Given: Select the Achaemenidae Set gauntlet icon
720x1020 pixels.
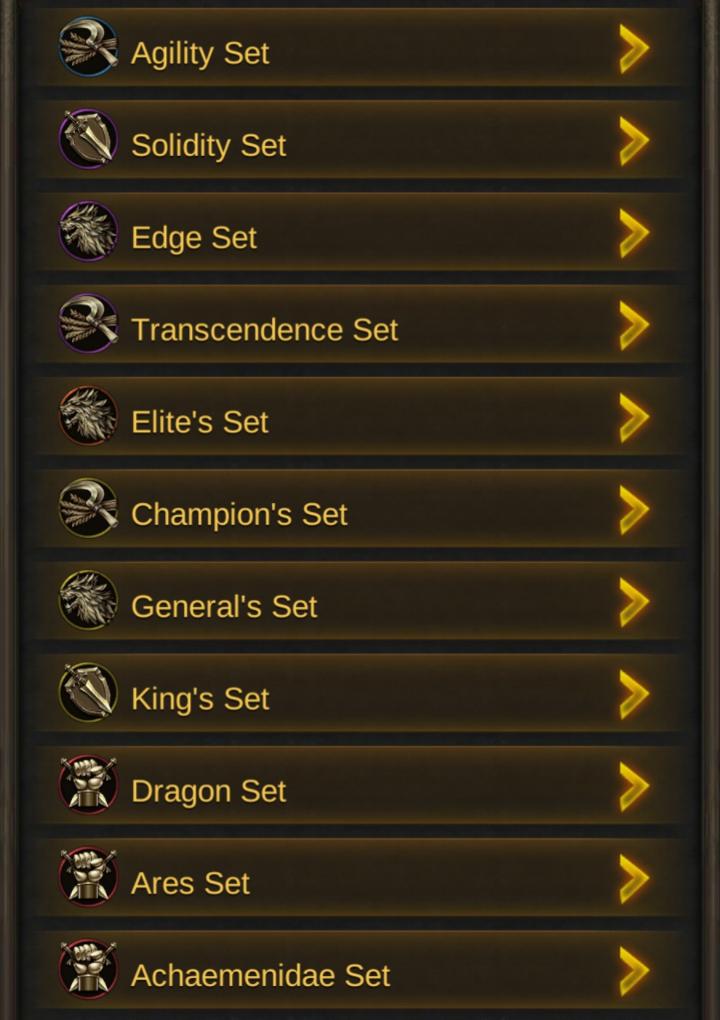Looking at the screenshot, I should point(87,969).
